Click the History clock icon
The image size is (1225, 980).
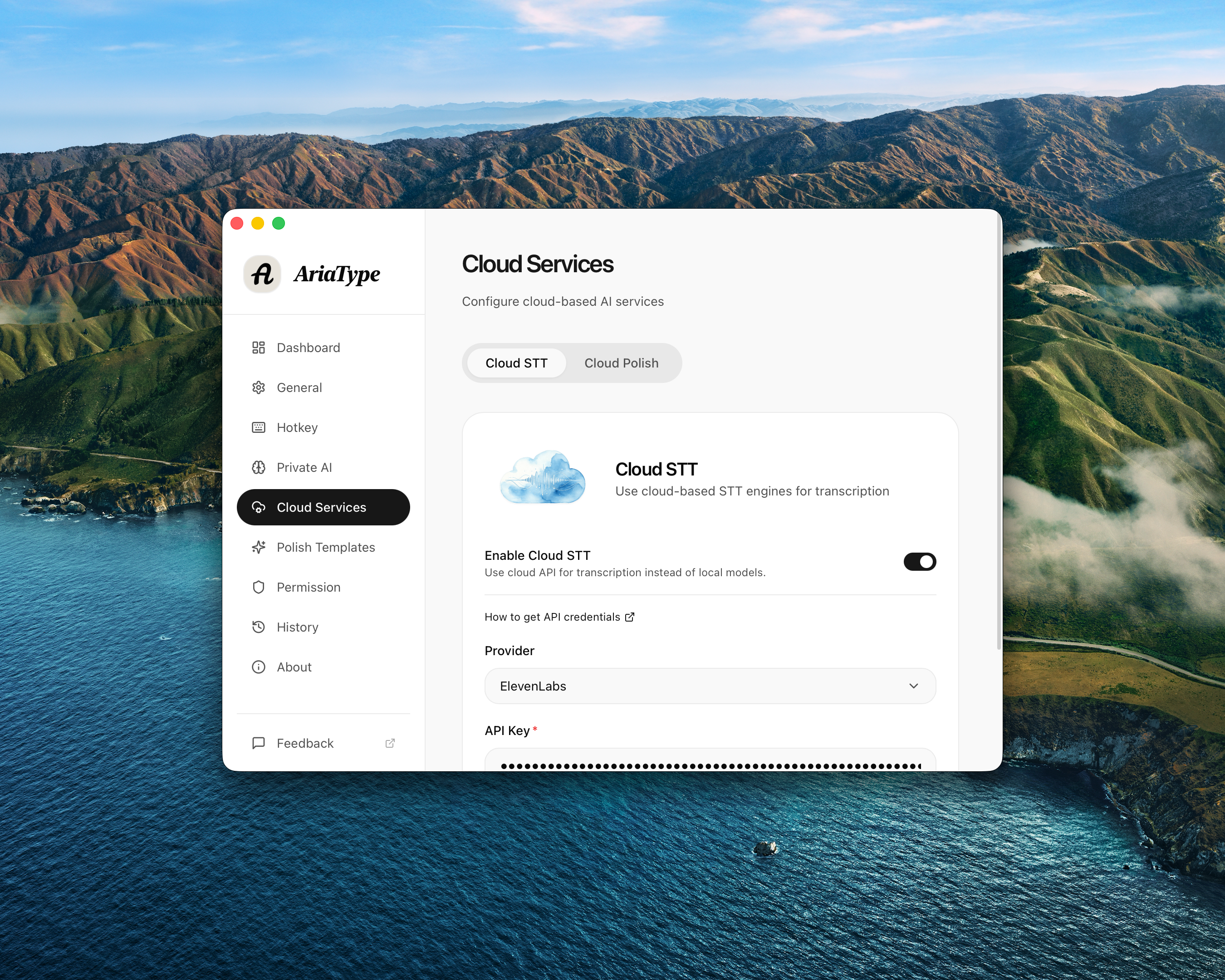pyautogui.click(x=259, y=627)
